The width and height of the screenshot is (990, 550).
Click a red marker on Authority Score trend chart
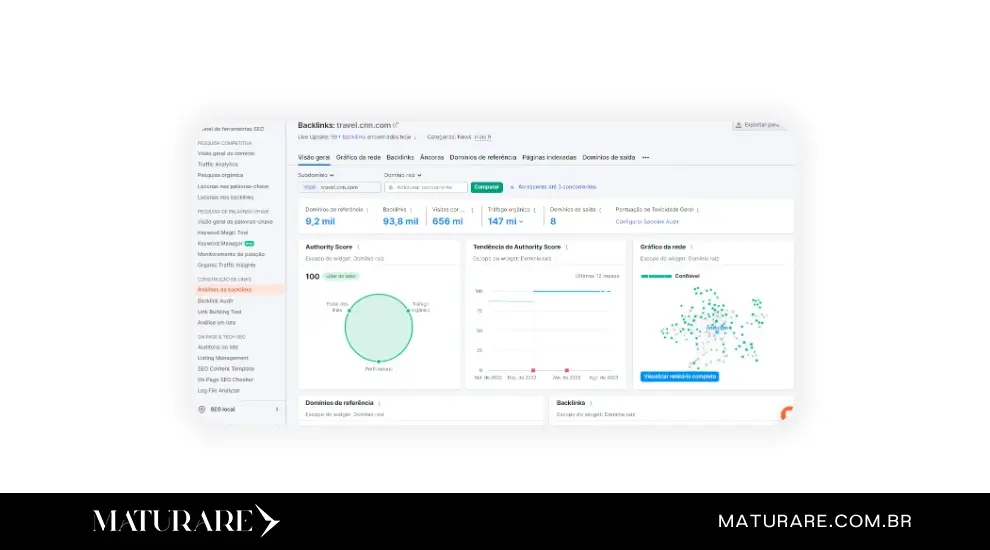pos(533,370)
